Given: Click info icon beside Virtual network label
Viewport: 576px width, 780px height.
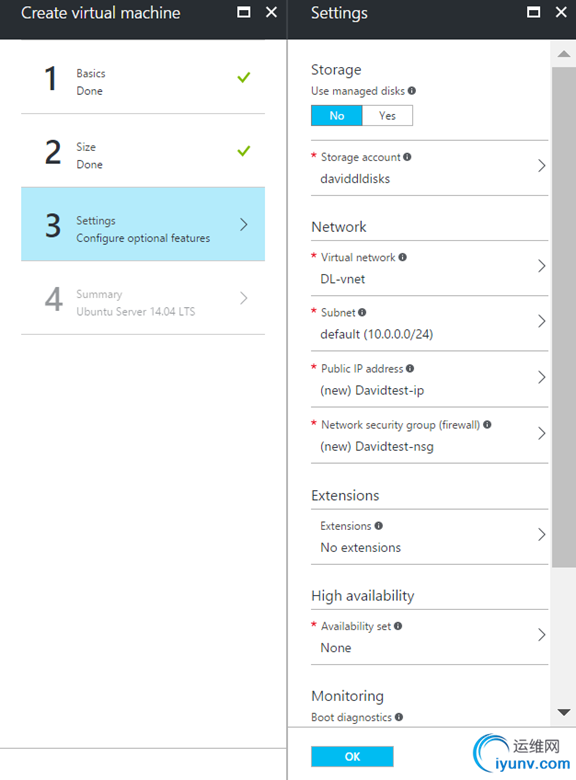Looking at the screenshot, I should point(402,257).
